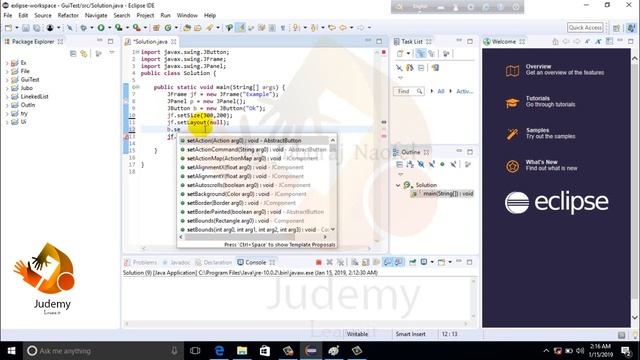
Task: Open the Package Explorer view menu arrow
Action: pos(111,53)
